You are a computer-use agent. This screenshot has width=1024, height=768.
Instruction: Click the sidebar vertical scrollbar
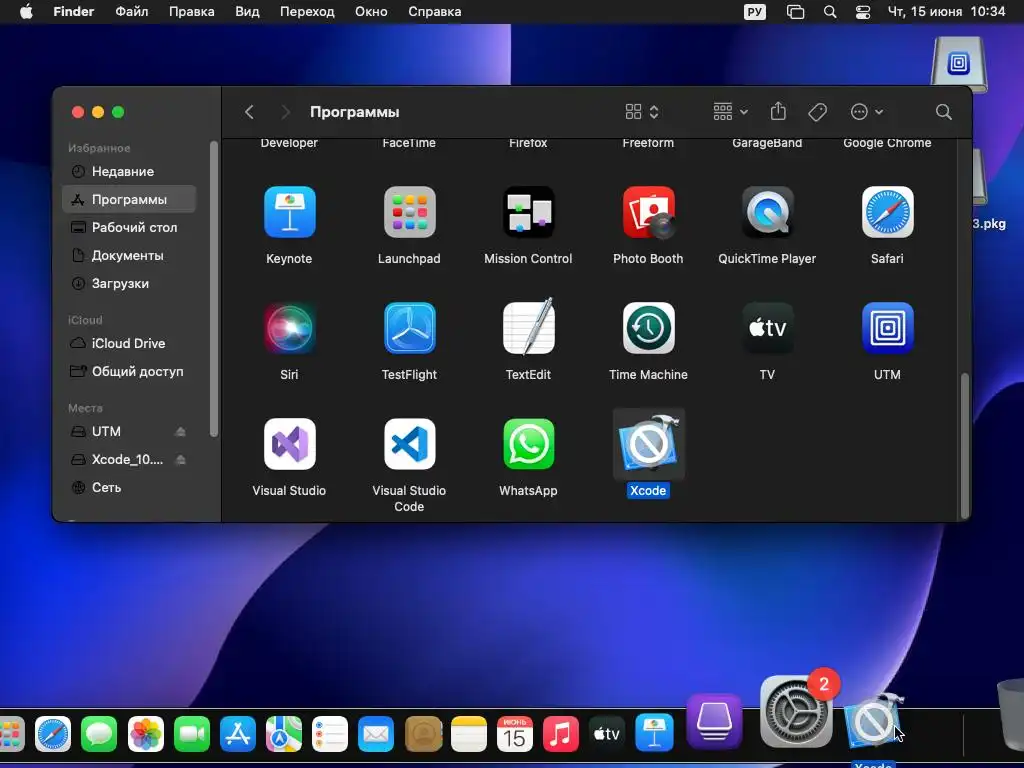[x=213, y=289]
